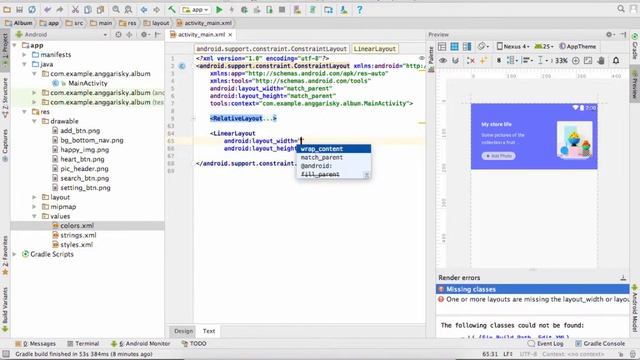This screenshot has height=360, width=640.
Task: Open the app run configuration dropdown
Action: (196, 9)
